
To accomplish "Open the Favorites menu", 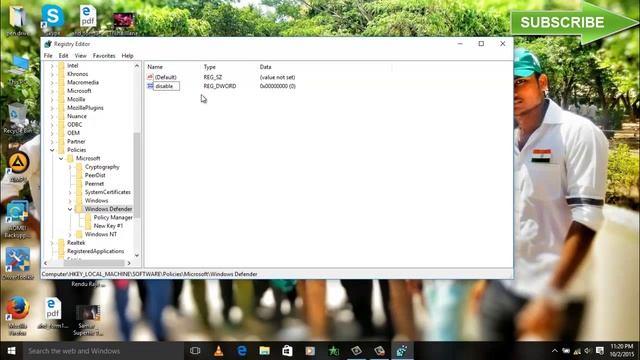I will (104, 56).
